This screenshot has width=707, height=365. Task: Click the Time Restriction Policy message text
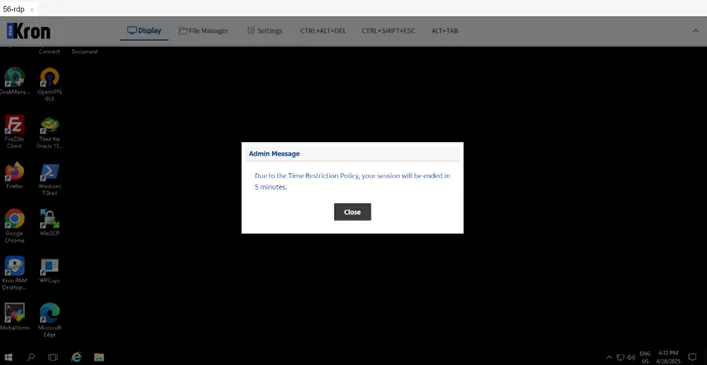tap(352, 181)
